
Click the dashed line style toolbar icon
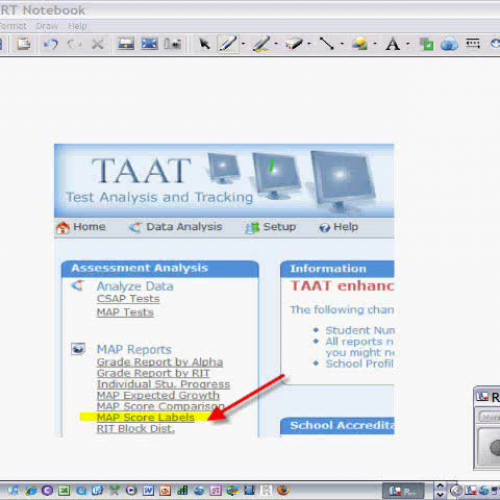[473, 43]
